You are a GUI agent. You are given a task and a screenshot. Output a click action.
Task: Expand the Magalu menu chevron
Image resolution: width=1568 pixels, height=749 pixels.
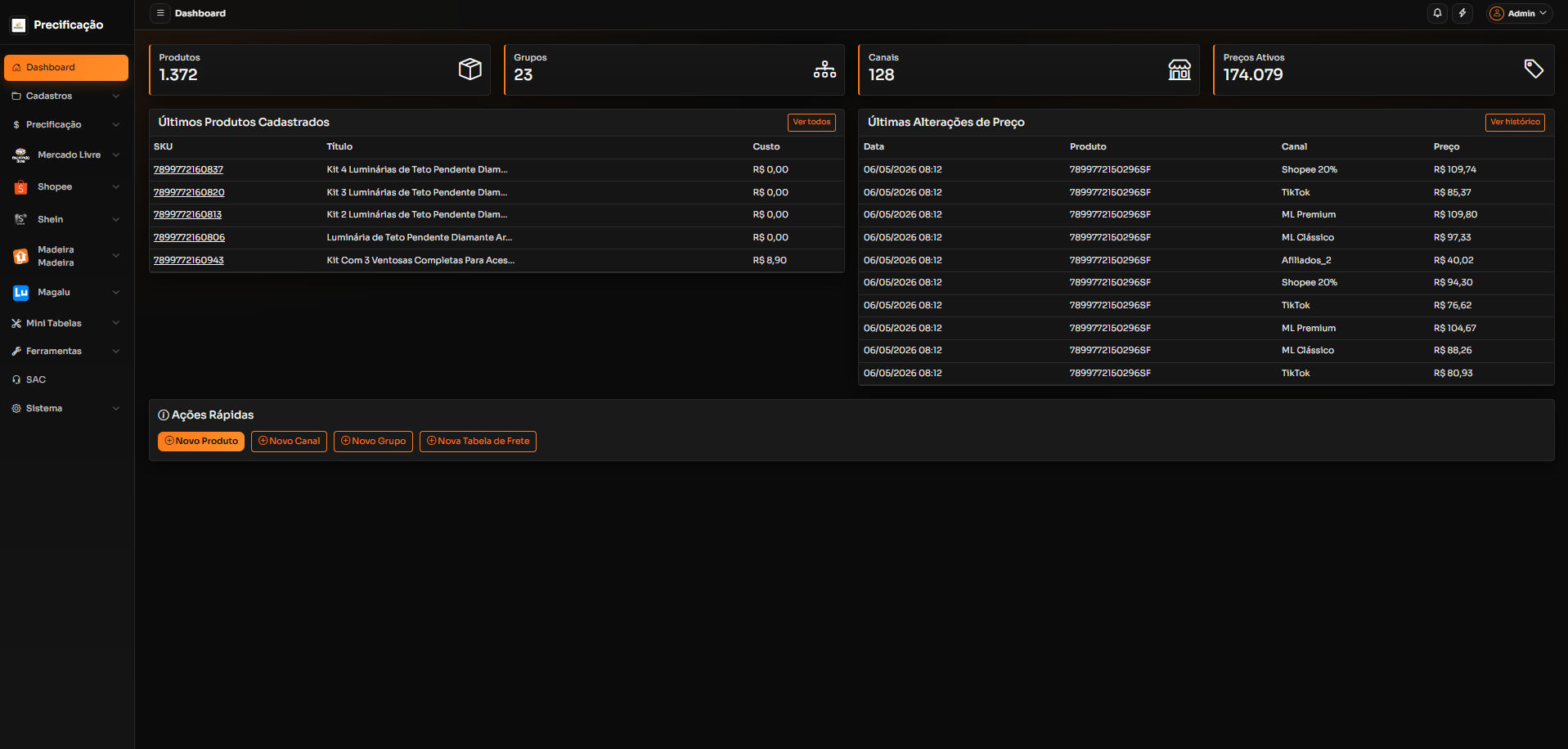tap(116, 293)
